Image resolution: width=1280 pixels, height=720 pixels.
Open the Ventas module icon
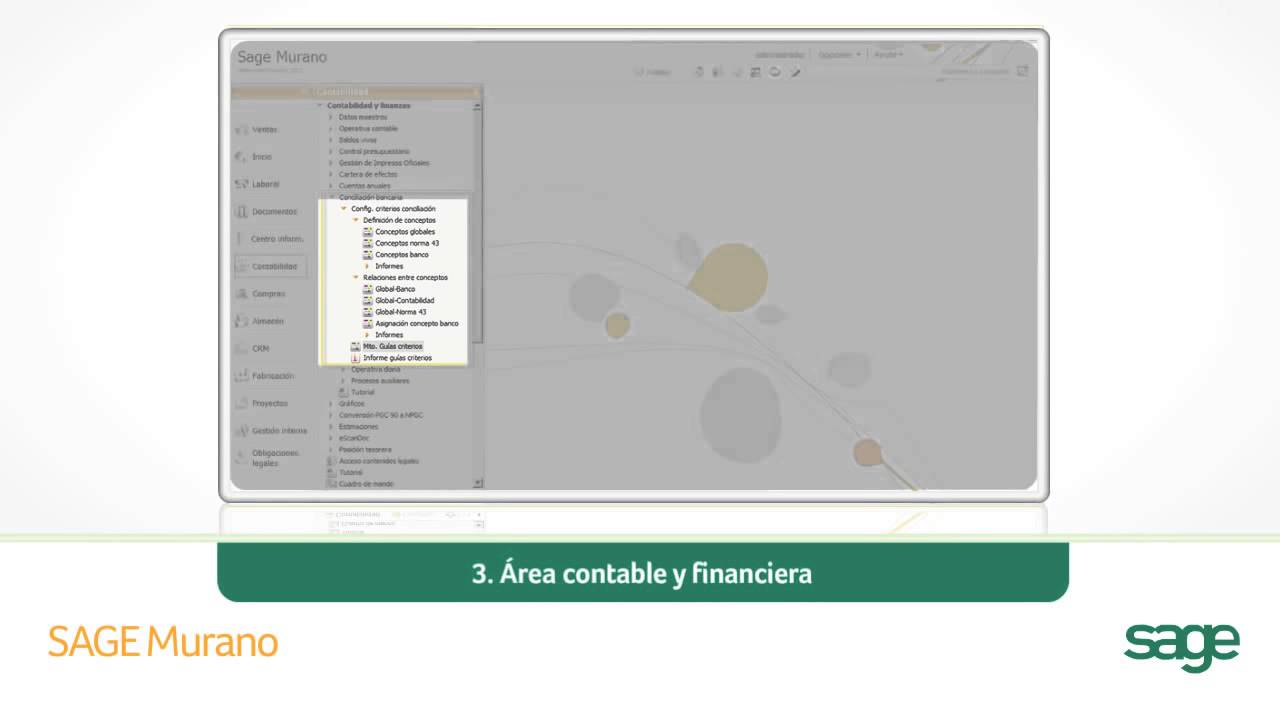(x=241, y=129)
